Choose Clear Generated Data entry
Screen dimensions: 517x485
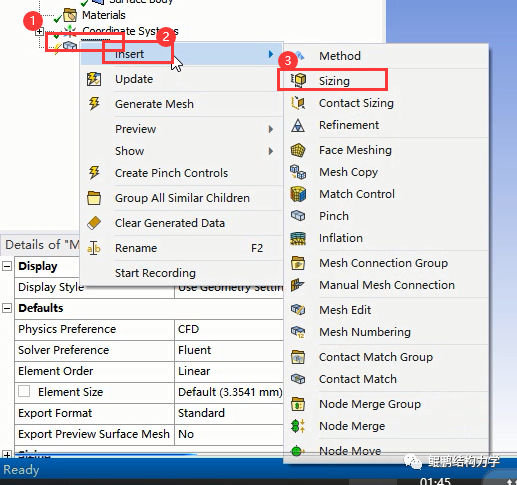coord(182,223)
